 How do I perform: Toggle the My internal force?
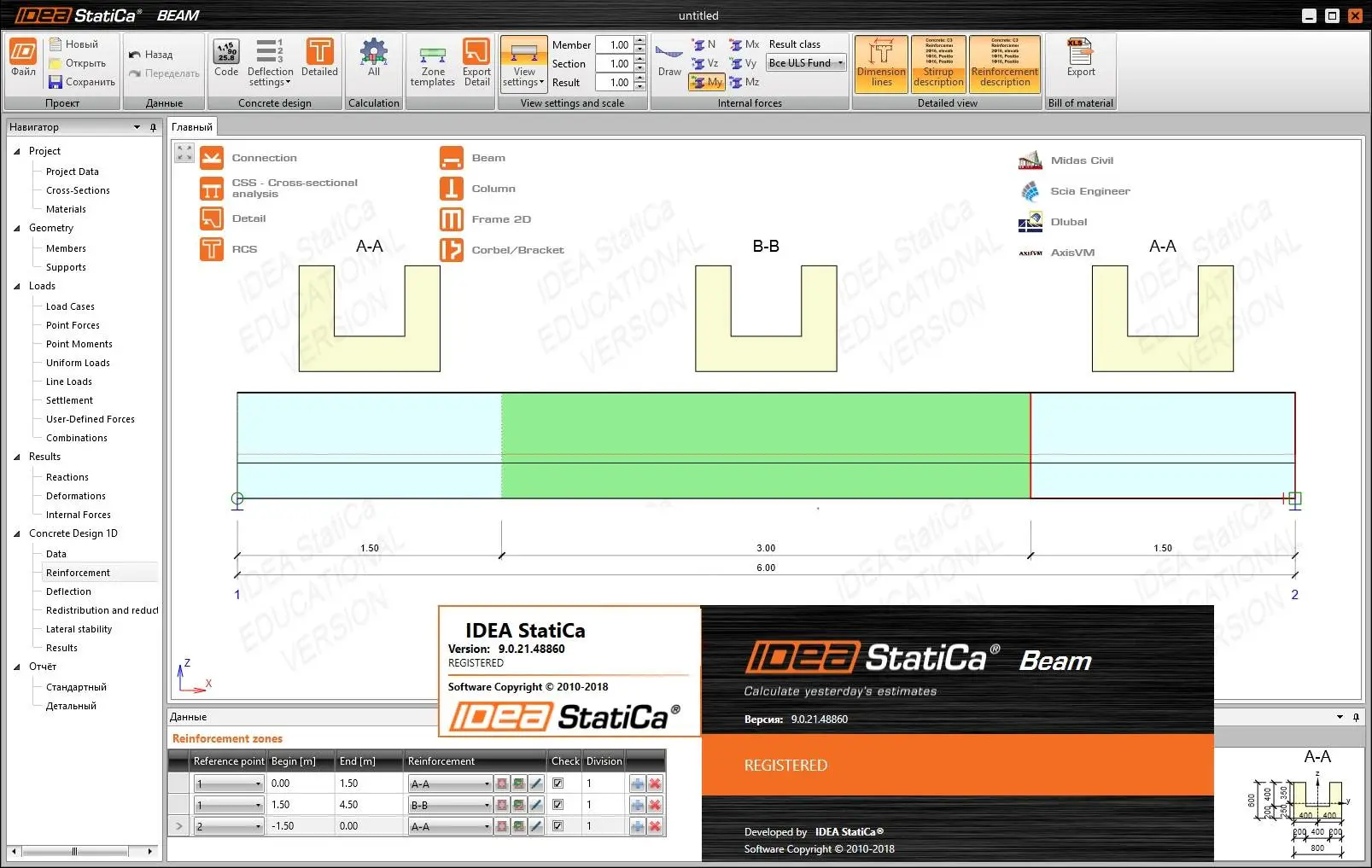[707, 82]
